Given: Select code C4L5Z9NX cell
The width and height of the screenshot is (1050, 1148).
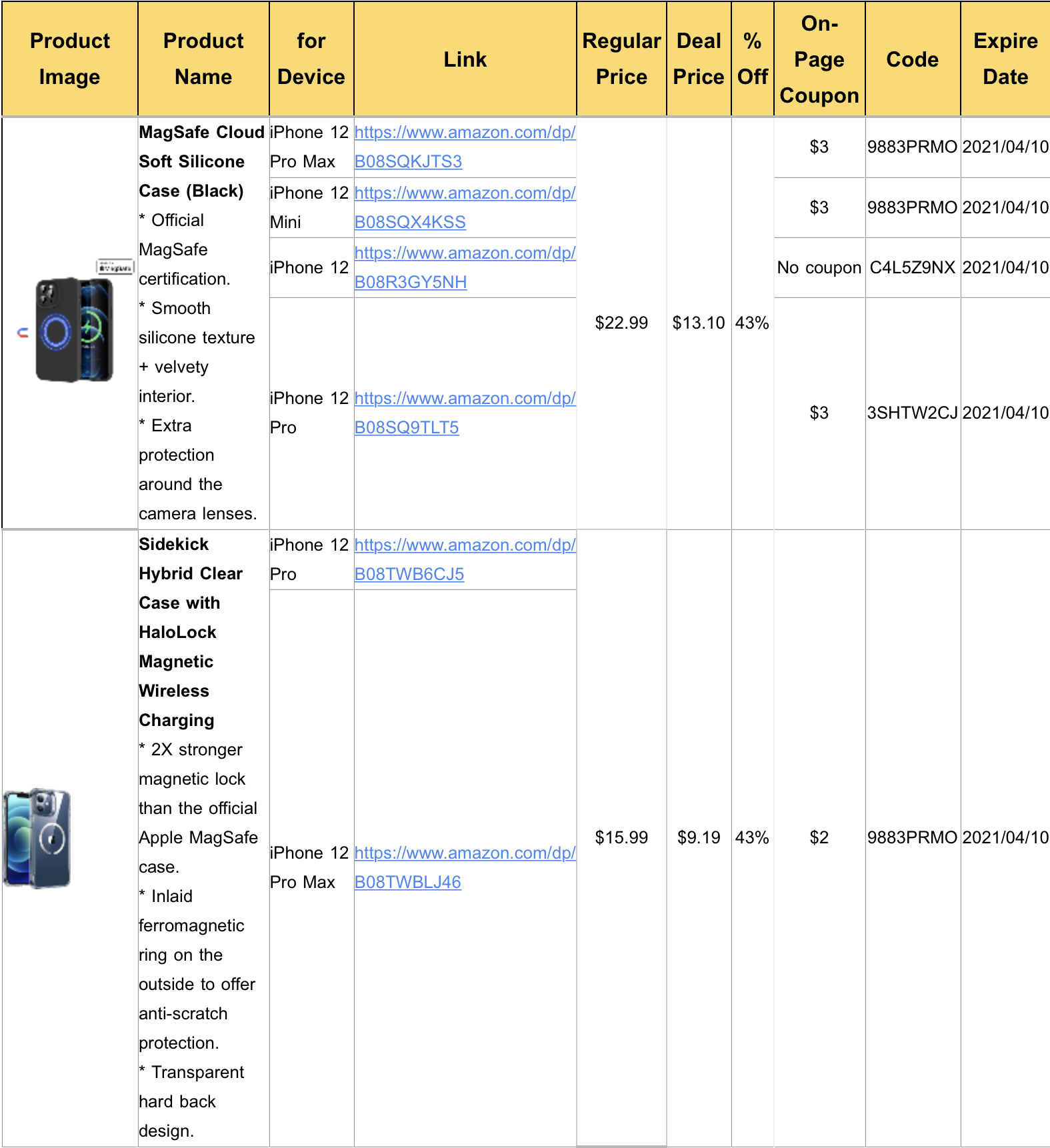Looking at the screenshot, I should tap(913, 267).
